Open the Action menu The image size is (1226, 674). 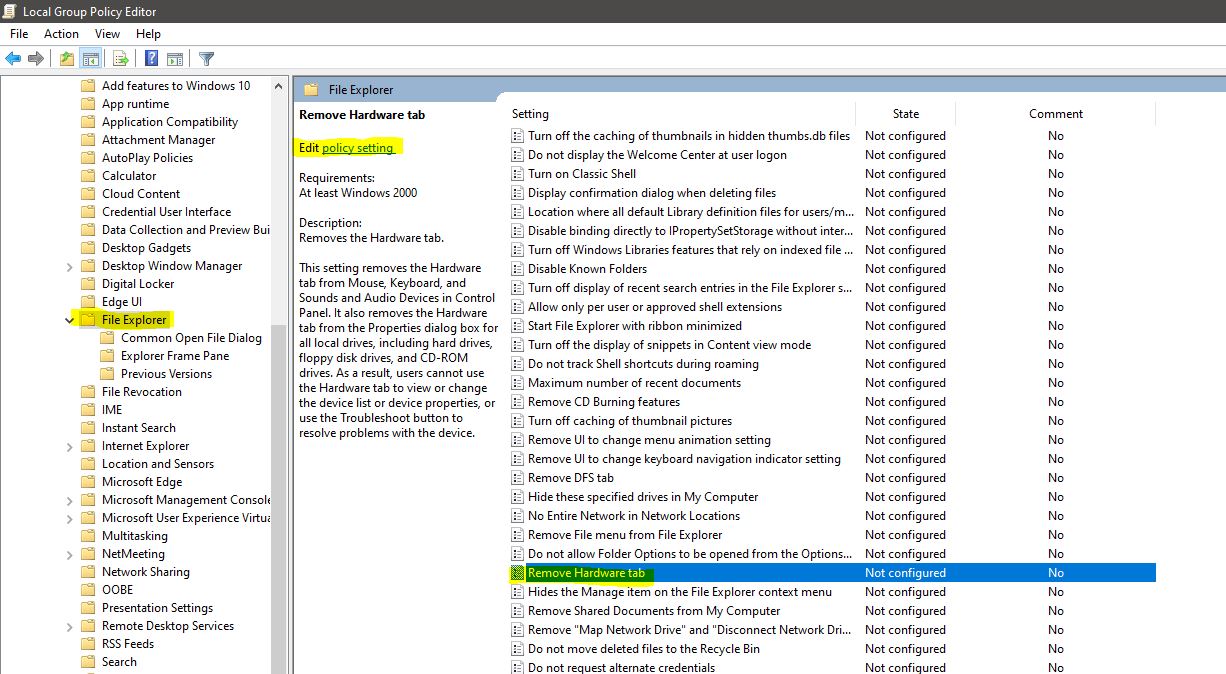tap(61, 33)
